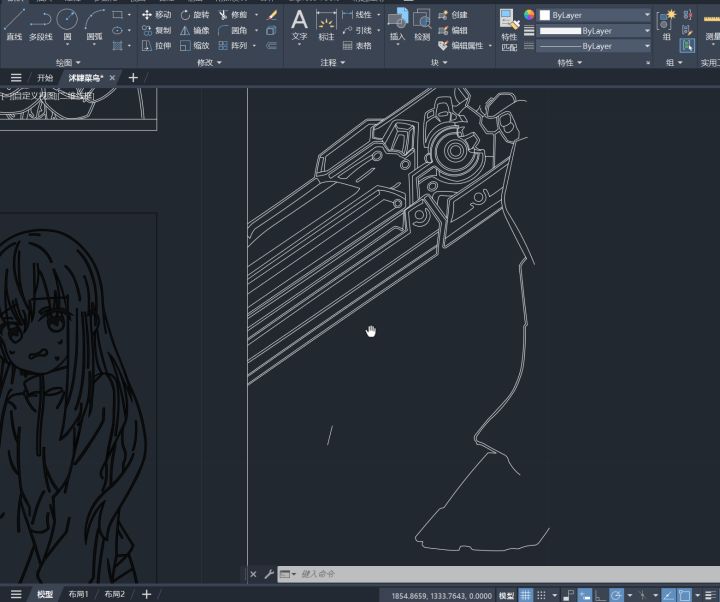Screen dimensions: 720x602
Task: Activate the 修剪 (Trim) command
Action: 233,15
